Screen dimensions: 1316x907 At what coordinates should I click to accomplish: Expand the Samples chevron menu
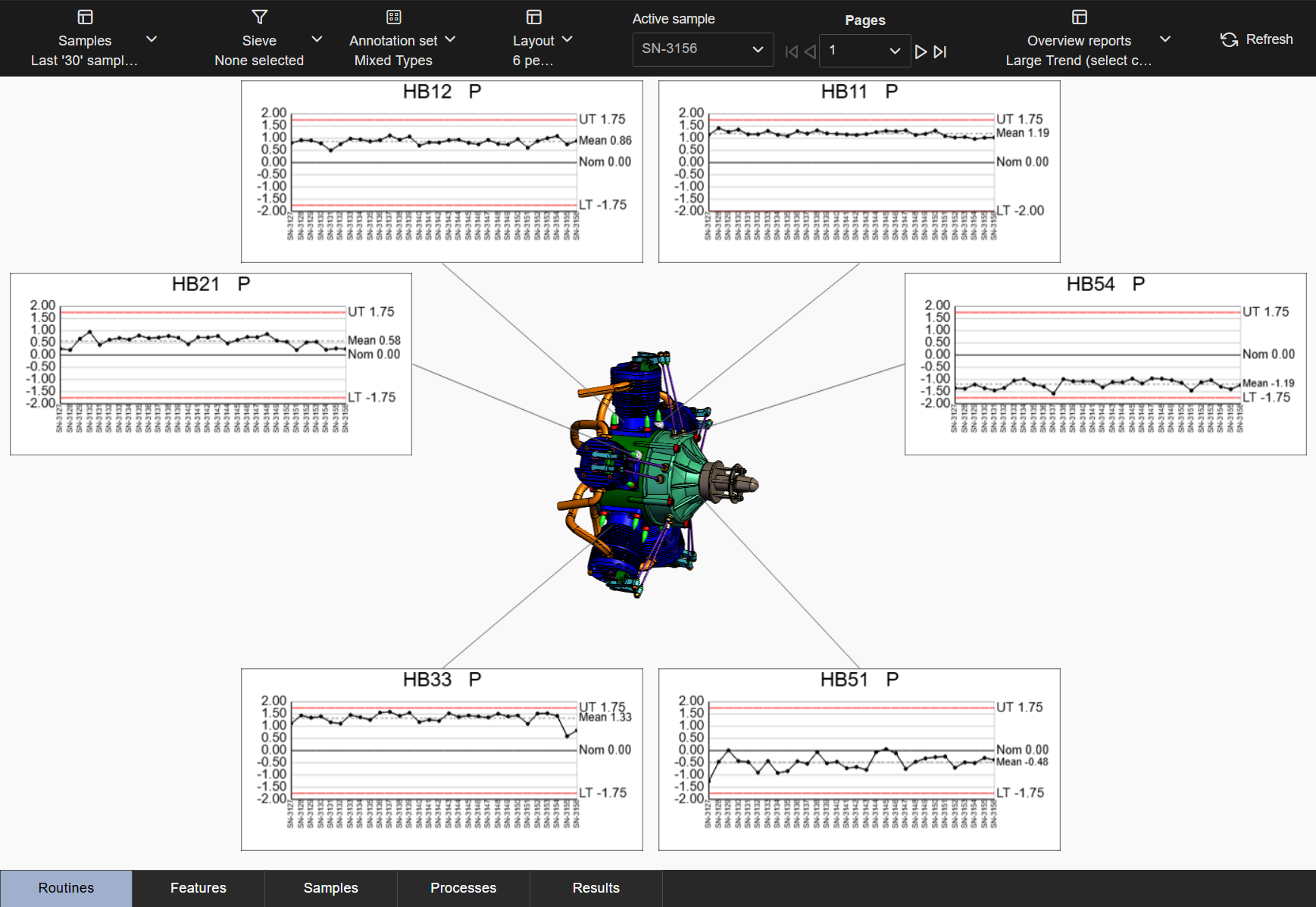pyautogui.click(x=152, y=39)
